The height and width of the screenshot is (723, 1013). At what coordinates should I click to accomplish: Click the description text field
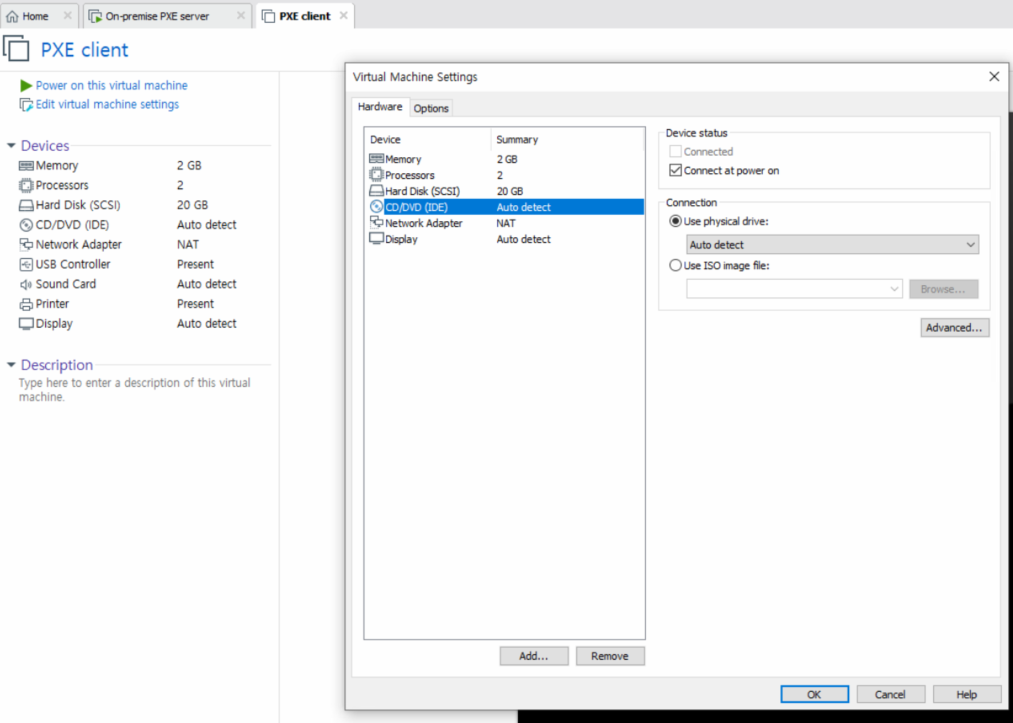pyautogui.click(x=134, y=390)
